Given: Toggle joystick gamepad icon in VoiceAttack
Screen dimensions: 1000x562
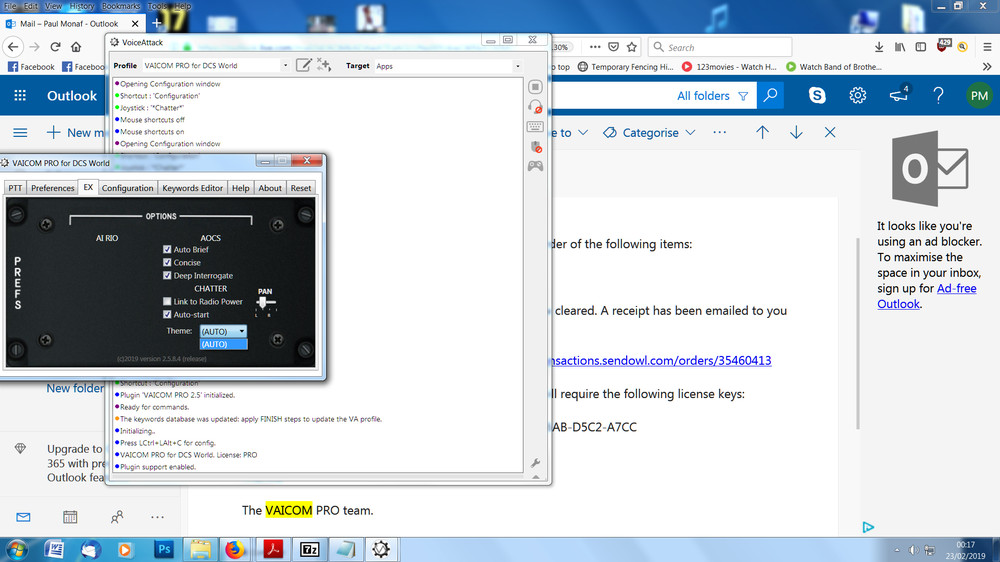Looking at the screenshot, I should (535, 166).
